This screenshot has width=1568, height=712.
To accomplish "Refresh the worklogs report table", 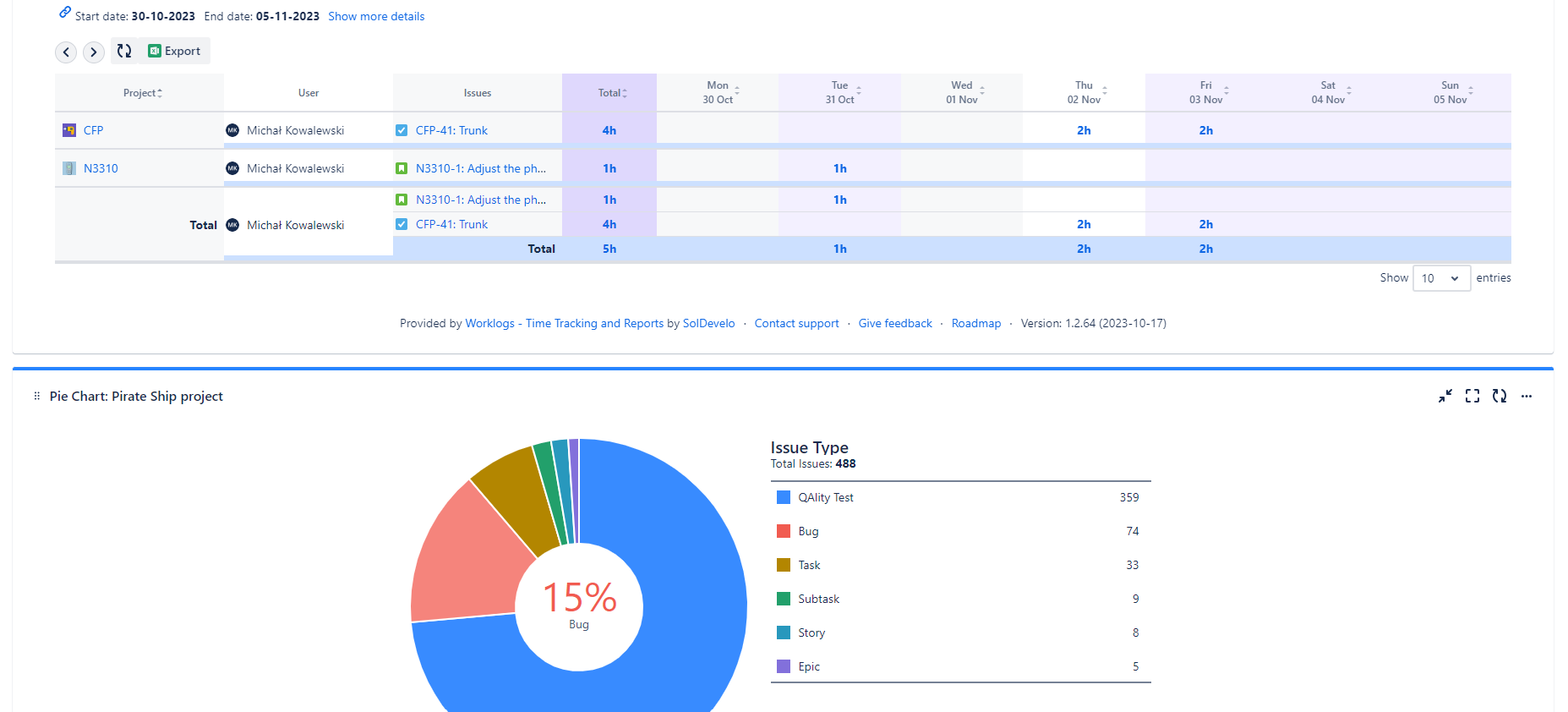I will 124,51.
